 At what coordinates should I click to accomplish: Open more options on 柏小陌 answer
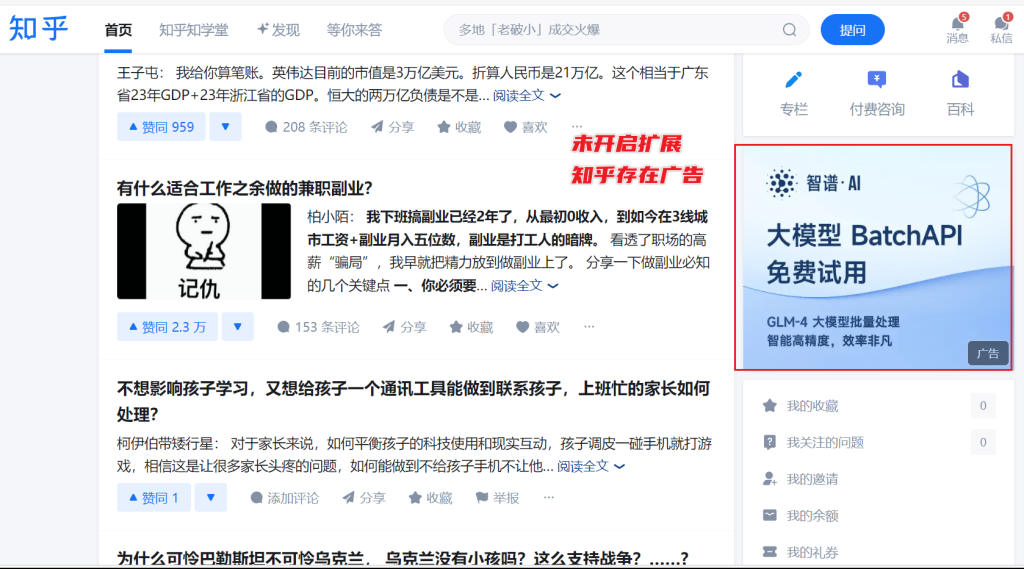[x=589, y=326]
